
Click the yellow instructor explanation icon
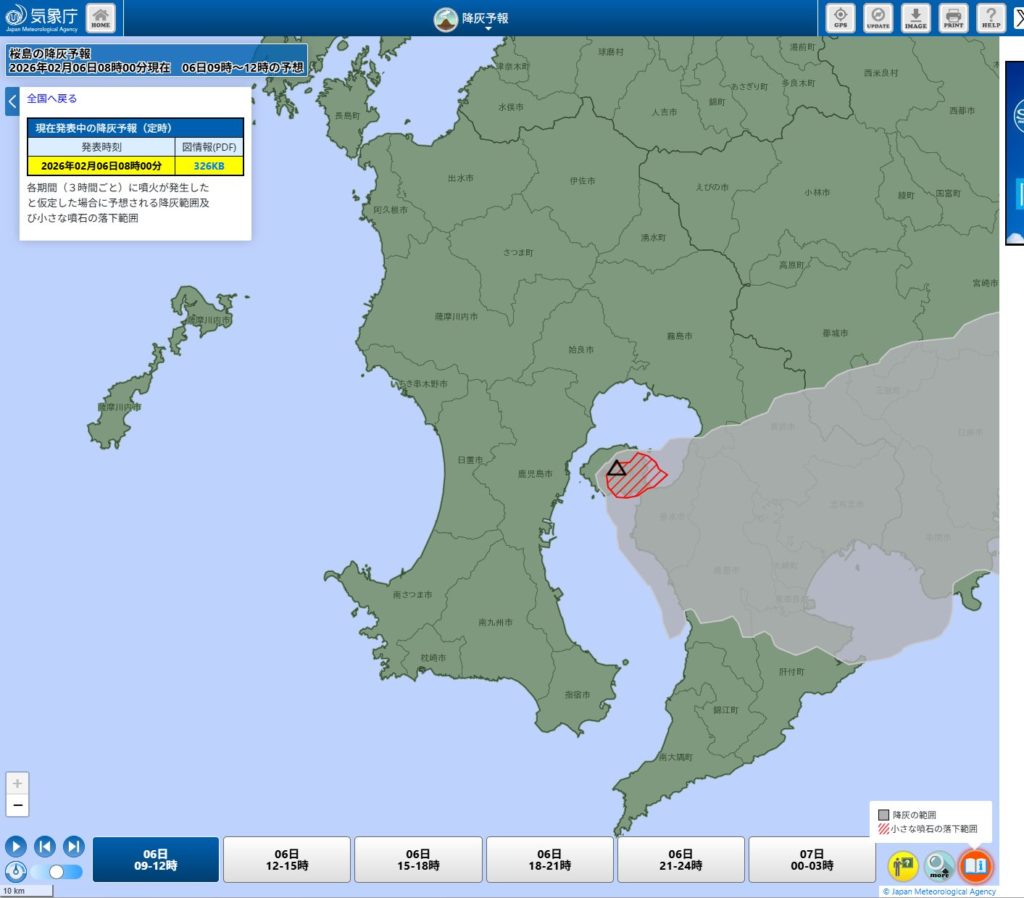pos(903,864)
